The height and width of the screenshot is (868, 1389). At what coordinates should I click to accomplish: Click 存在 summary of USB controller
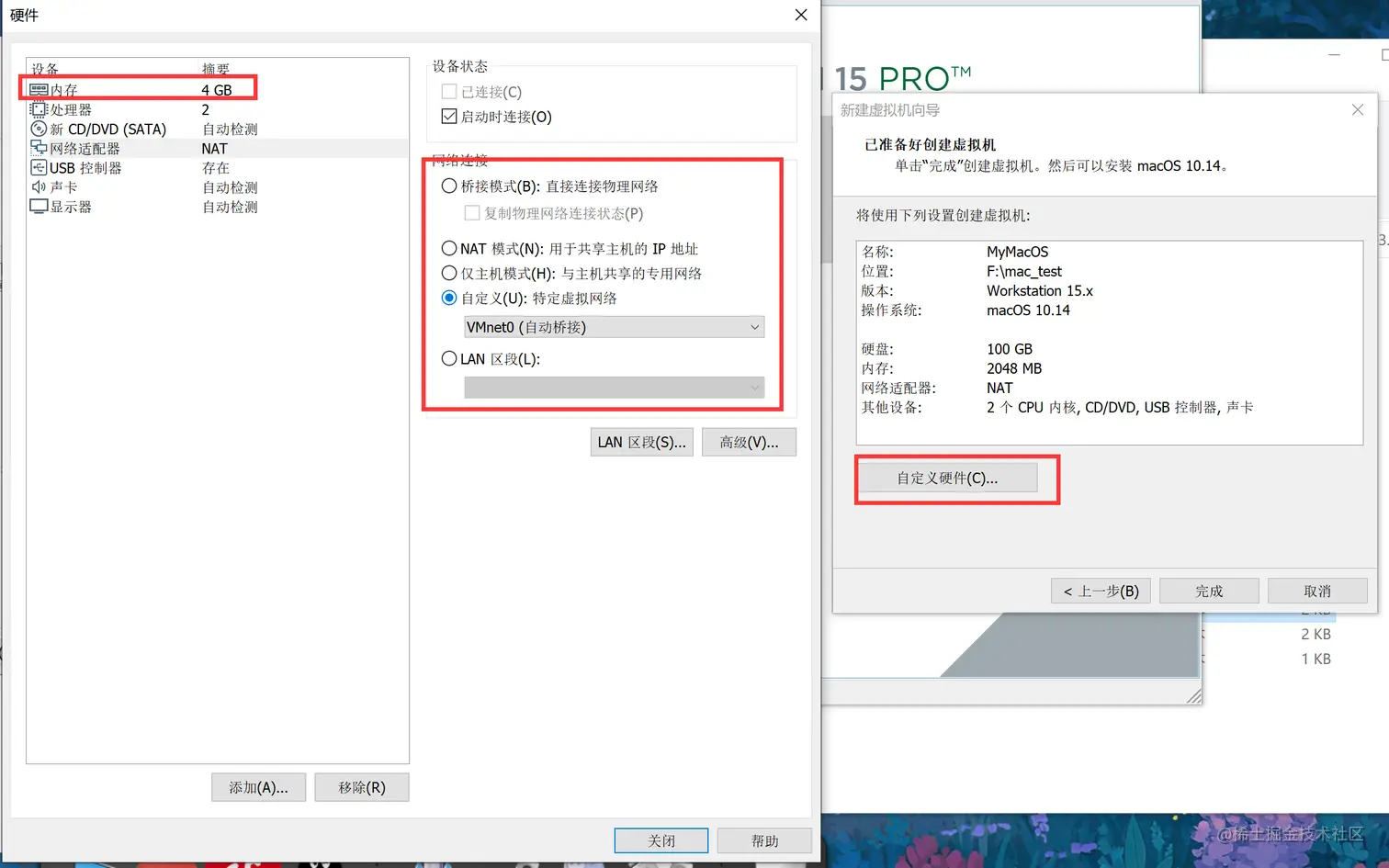pos(216,167)
